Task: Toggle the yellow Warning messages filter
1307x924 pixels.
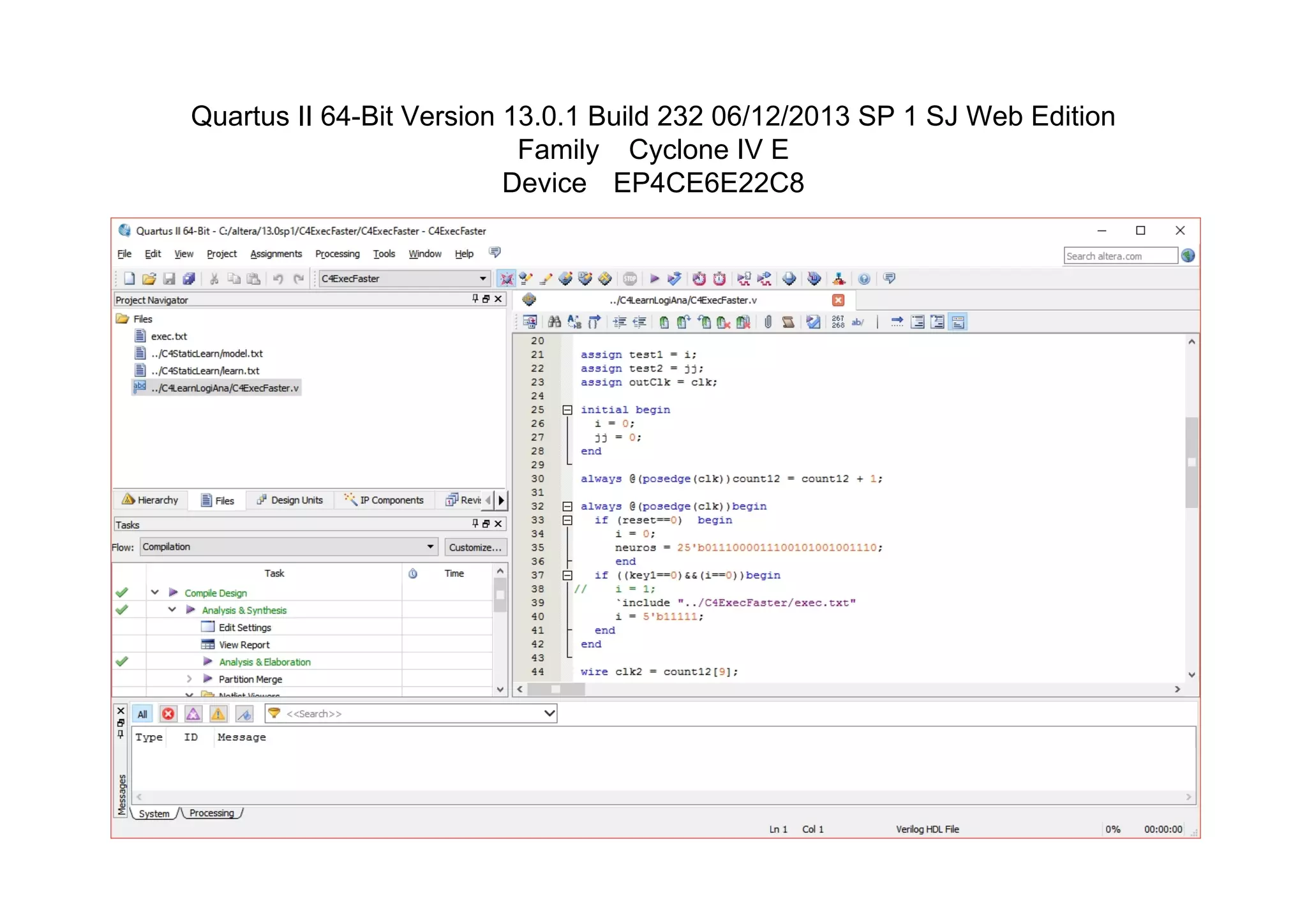Action: click(218, 714)
